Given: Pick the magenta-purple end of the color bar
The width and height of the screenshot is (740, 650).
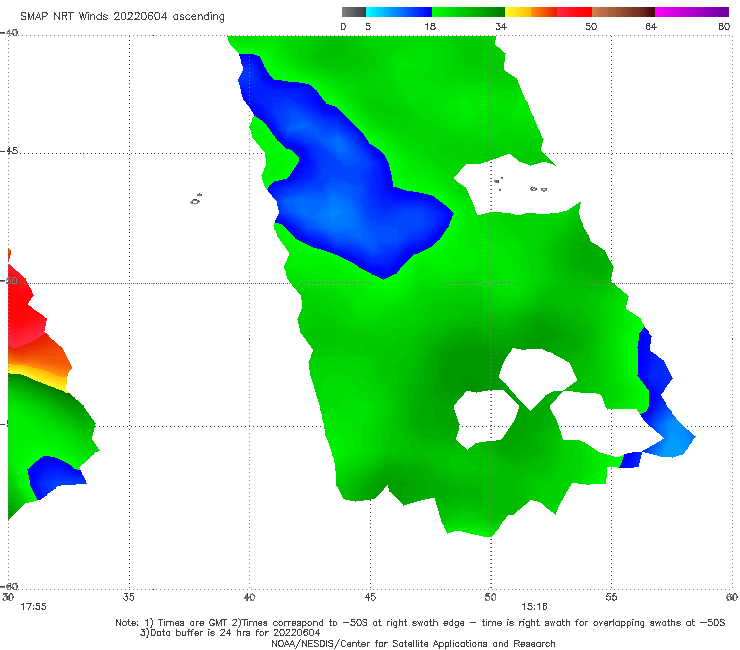Looking at the screenshot, I should (692, 12).
